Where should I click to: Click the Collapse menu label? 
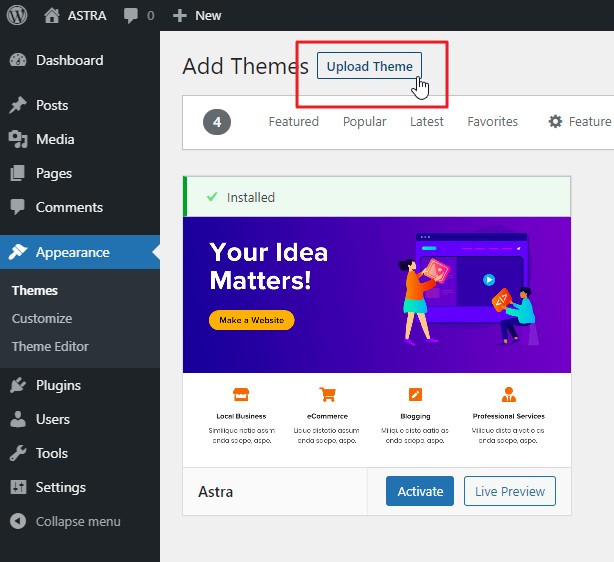tap(78, 521)
